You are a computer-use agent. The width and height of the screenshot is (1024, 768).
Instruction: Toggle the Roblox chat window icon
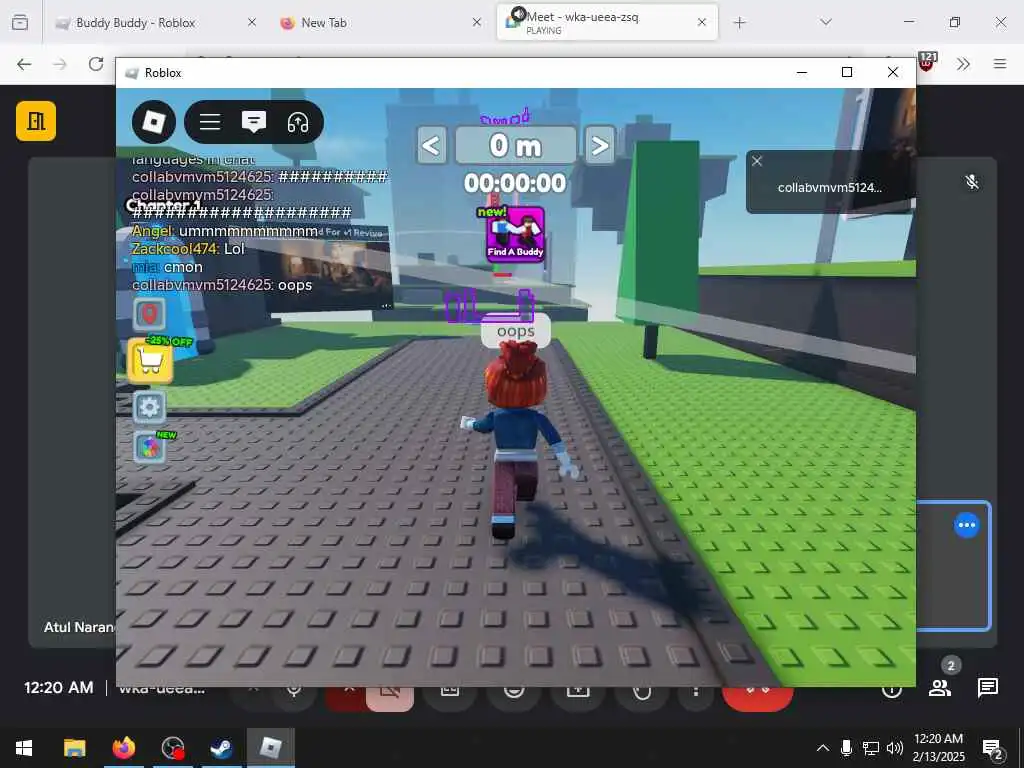click(253, 122)
